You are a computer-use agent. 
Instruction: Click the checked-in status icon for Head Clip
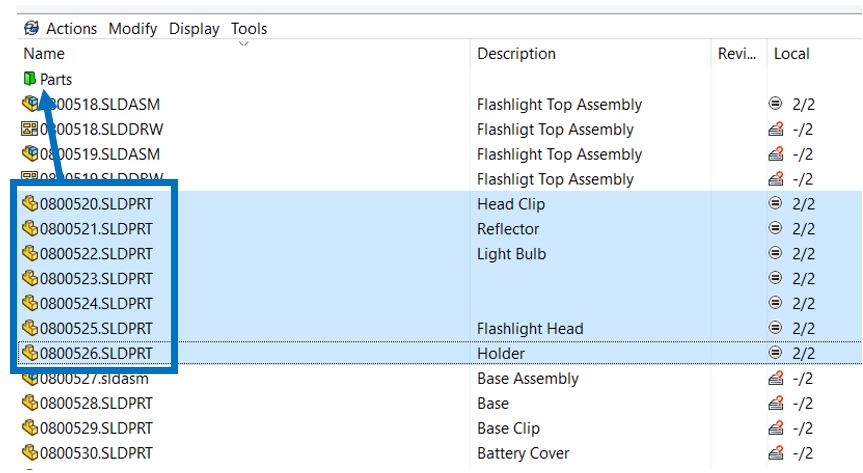click(x=775, y=204)
